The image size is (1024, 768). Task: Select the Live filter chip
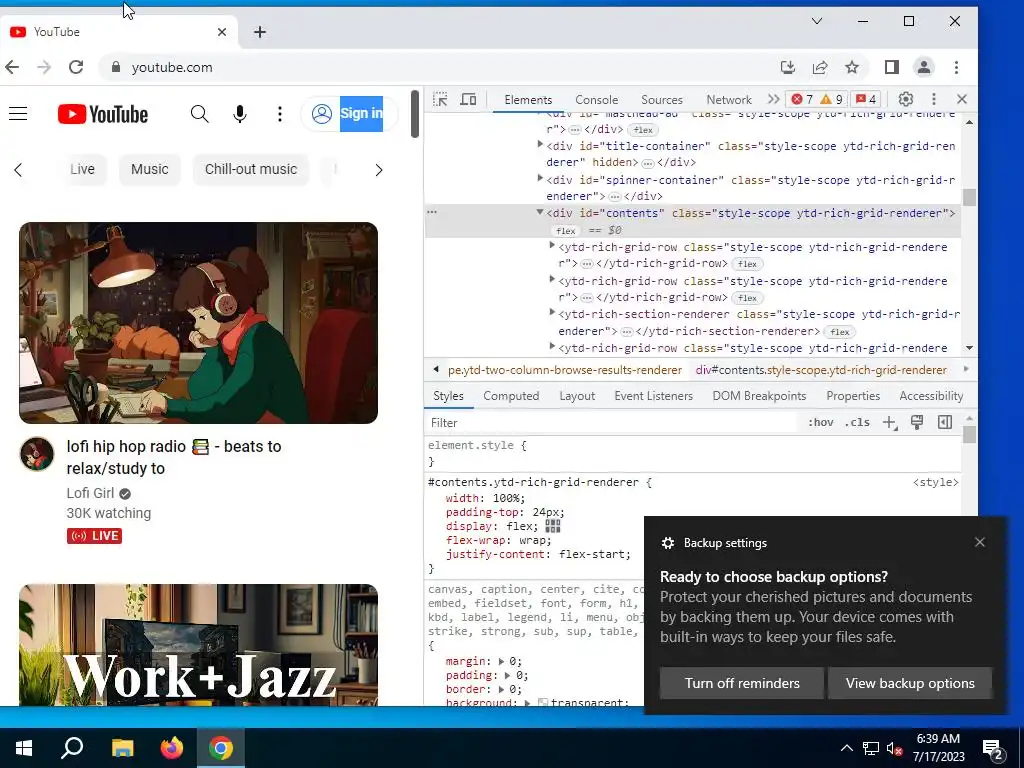pyautogui.click(x=82, y=169)
